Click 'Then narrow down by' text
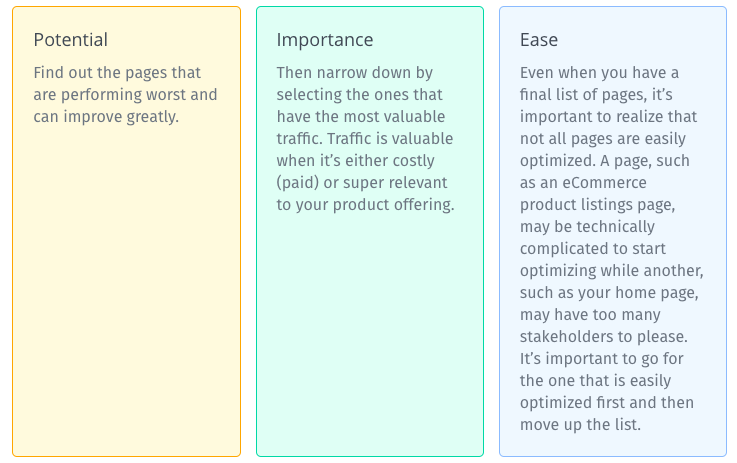Screen dimensions: 737x463 354,73
